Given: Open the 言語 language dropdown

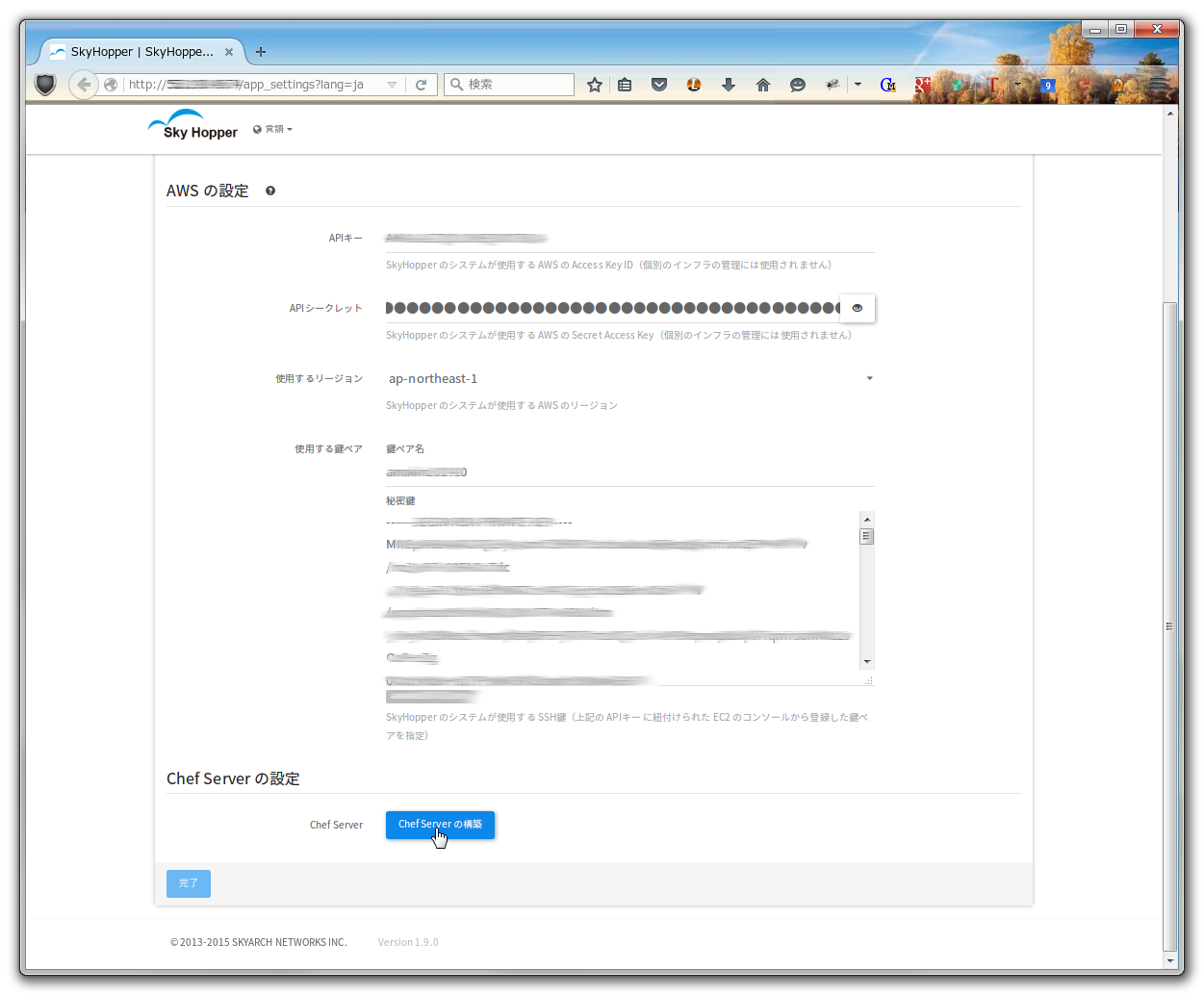Looking at the screenshot, I should click(x=272, y=129).
